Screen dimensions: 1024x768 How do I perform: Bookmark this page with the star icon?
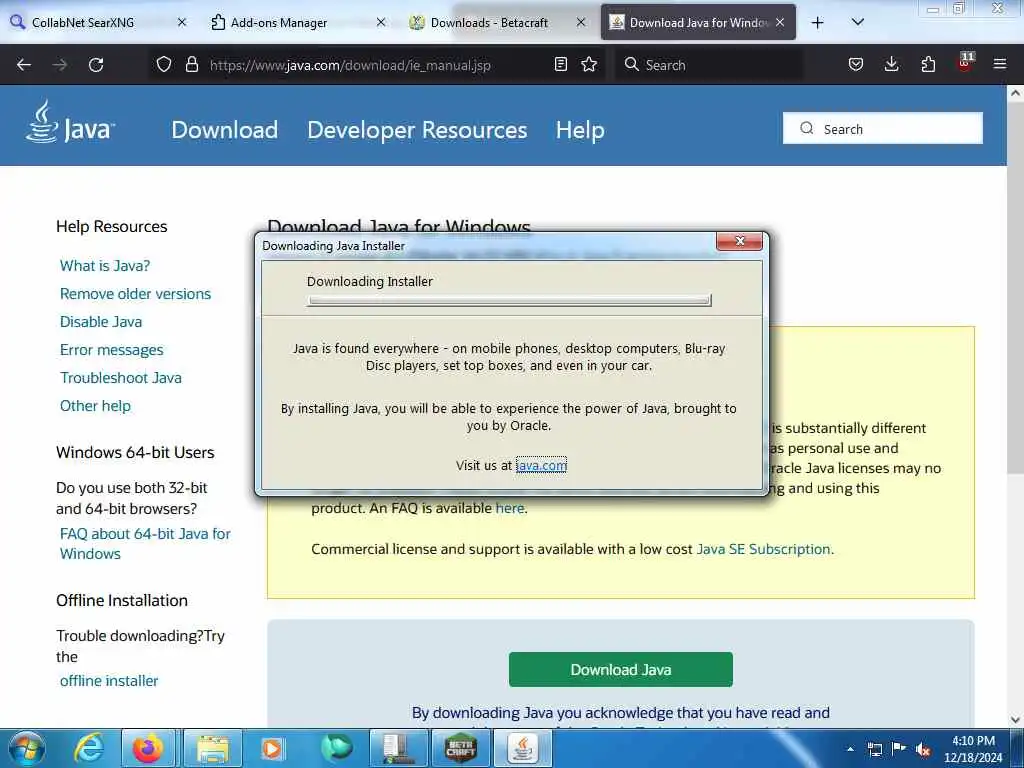589,64
